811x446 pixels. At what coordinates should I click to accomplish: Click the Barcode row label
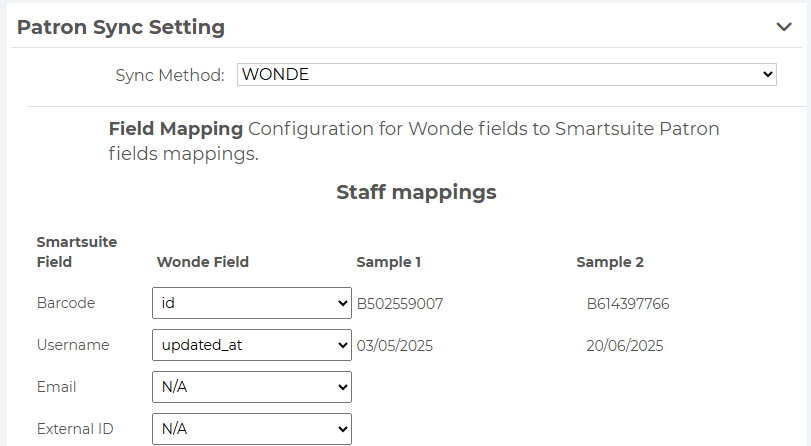tap(66, 303)
